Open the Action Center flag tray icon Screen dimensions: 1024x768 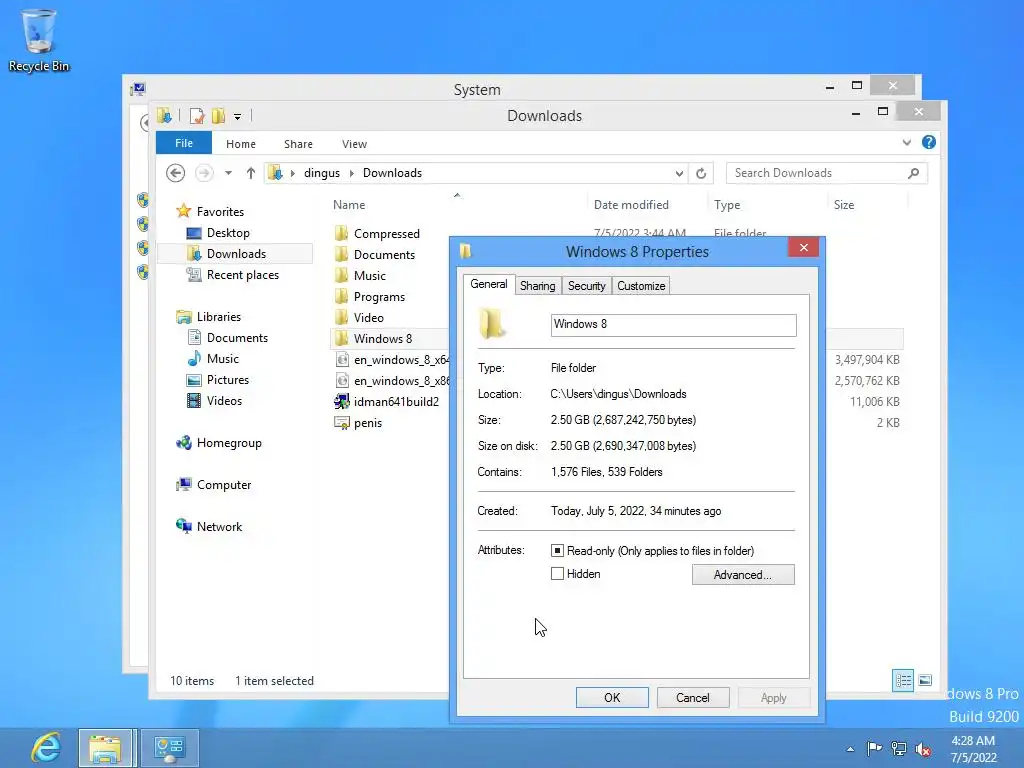pos(874,748)
